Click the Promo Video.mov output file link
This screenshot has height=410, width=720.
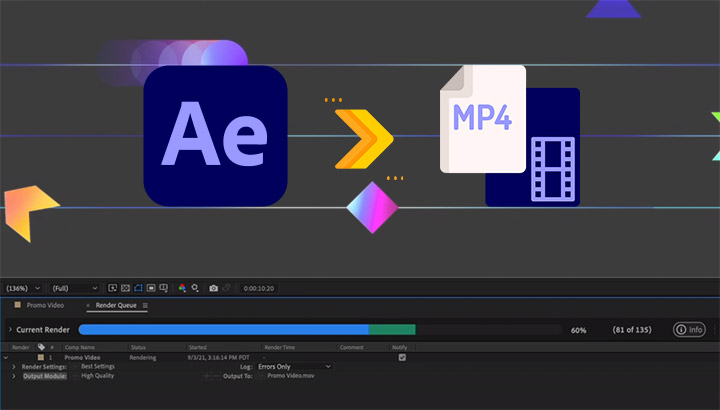click(x=291, y=376)
